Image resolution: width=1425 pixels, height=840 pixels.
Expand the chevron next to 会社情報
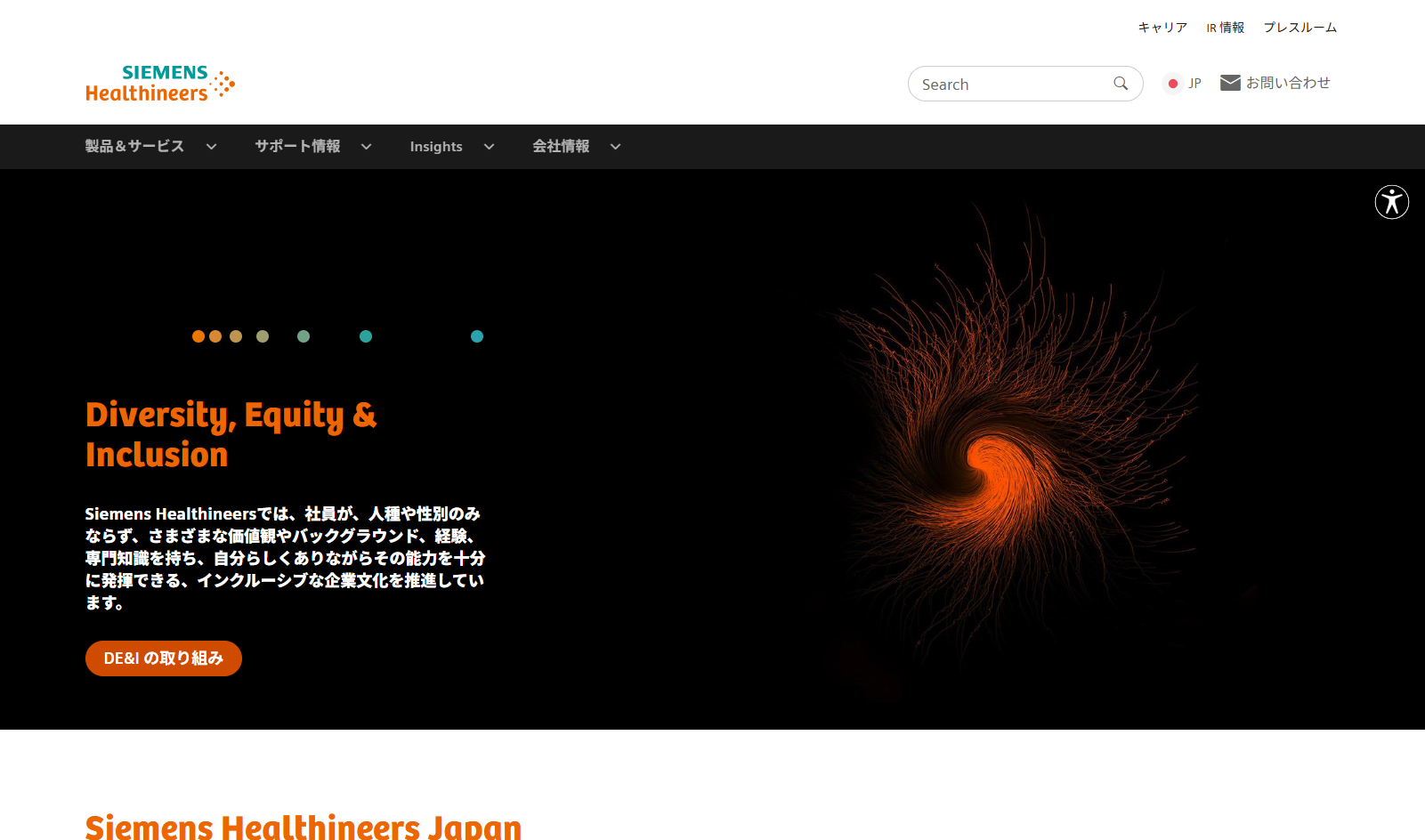tap(615, 147)
